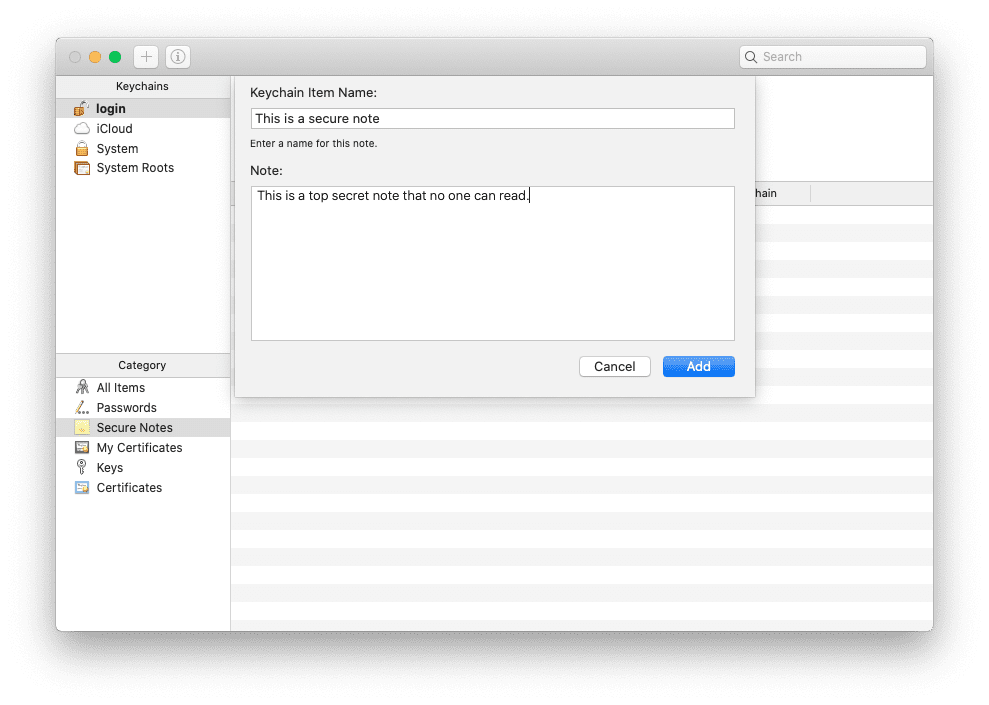Select the Passwords category
This screenshot has width=989, height=705.
(126, 408)
